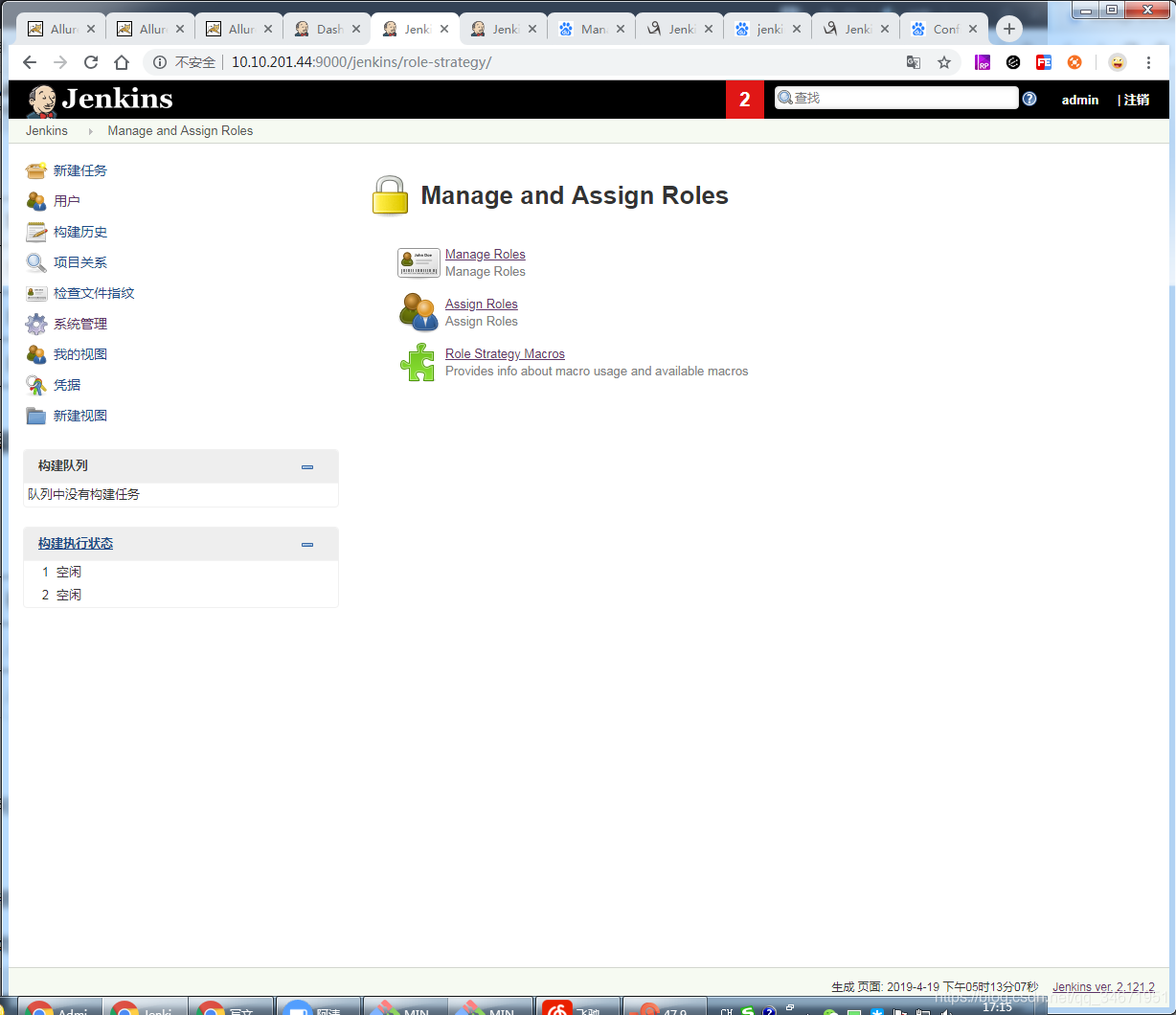The image size is (1176, 1015).
Task: Click the site info icon beside 不安全
Action: [x=160, y=62]
